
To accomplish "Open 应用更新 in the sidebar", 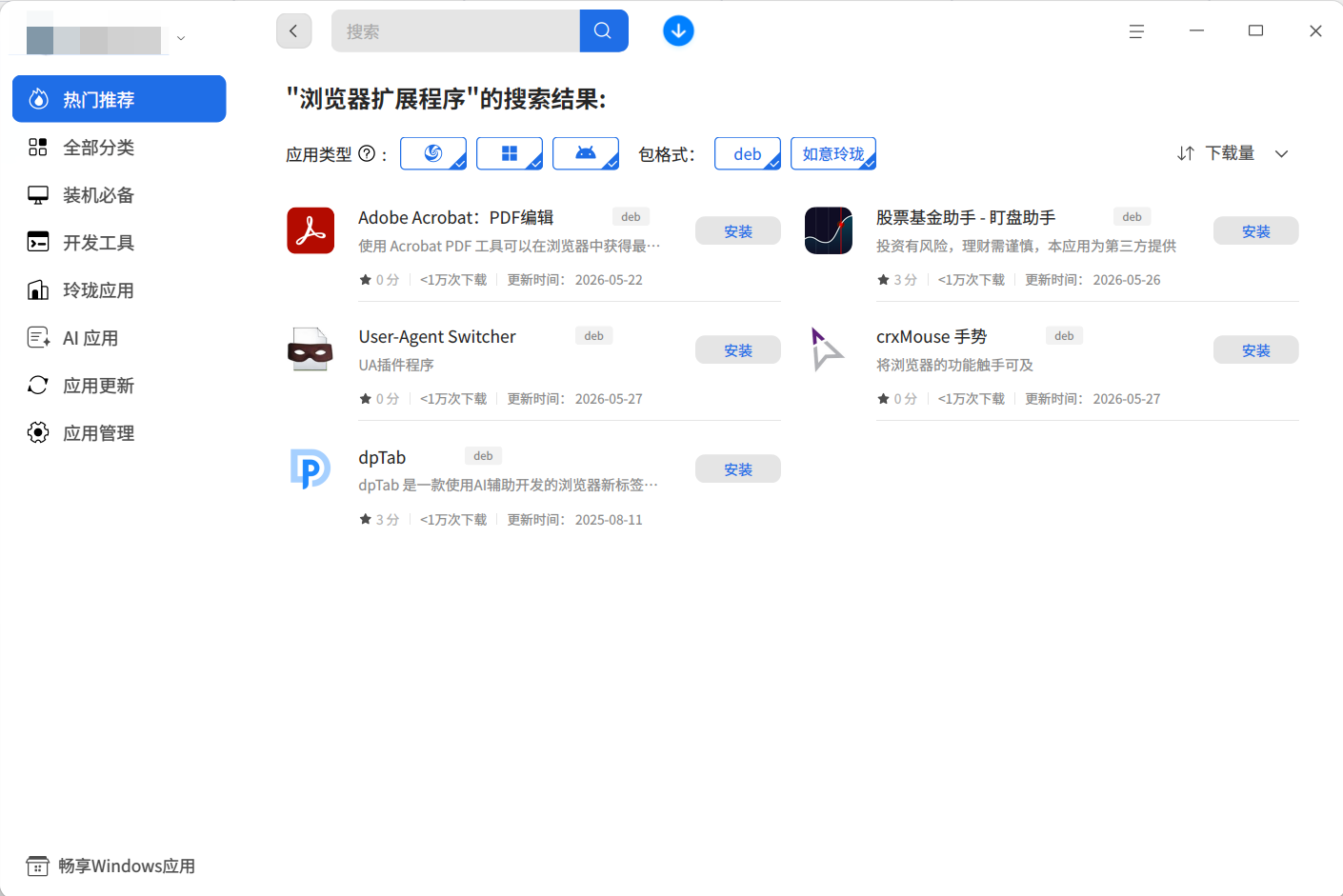I will [119, 385].
